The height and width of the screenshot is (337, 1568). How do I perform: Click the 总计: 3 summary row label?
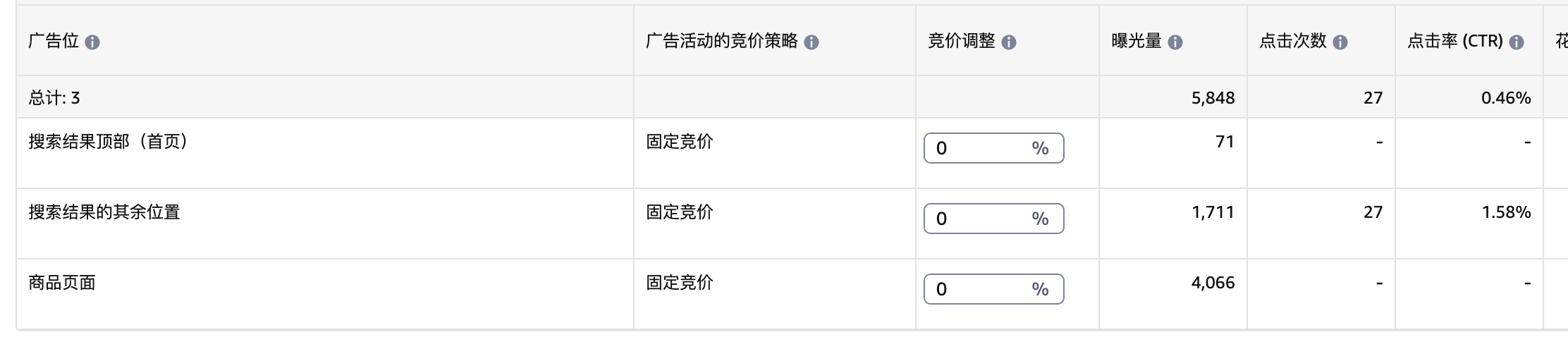click(54, 98)
